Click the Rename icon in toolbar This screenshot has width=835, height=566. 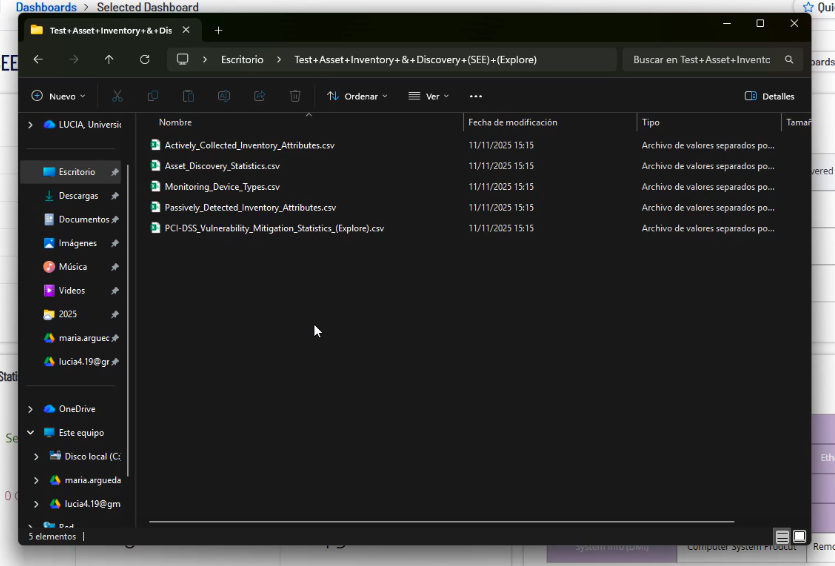tap(224, 96)
